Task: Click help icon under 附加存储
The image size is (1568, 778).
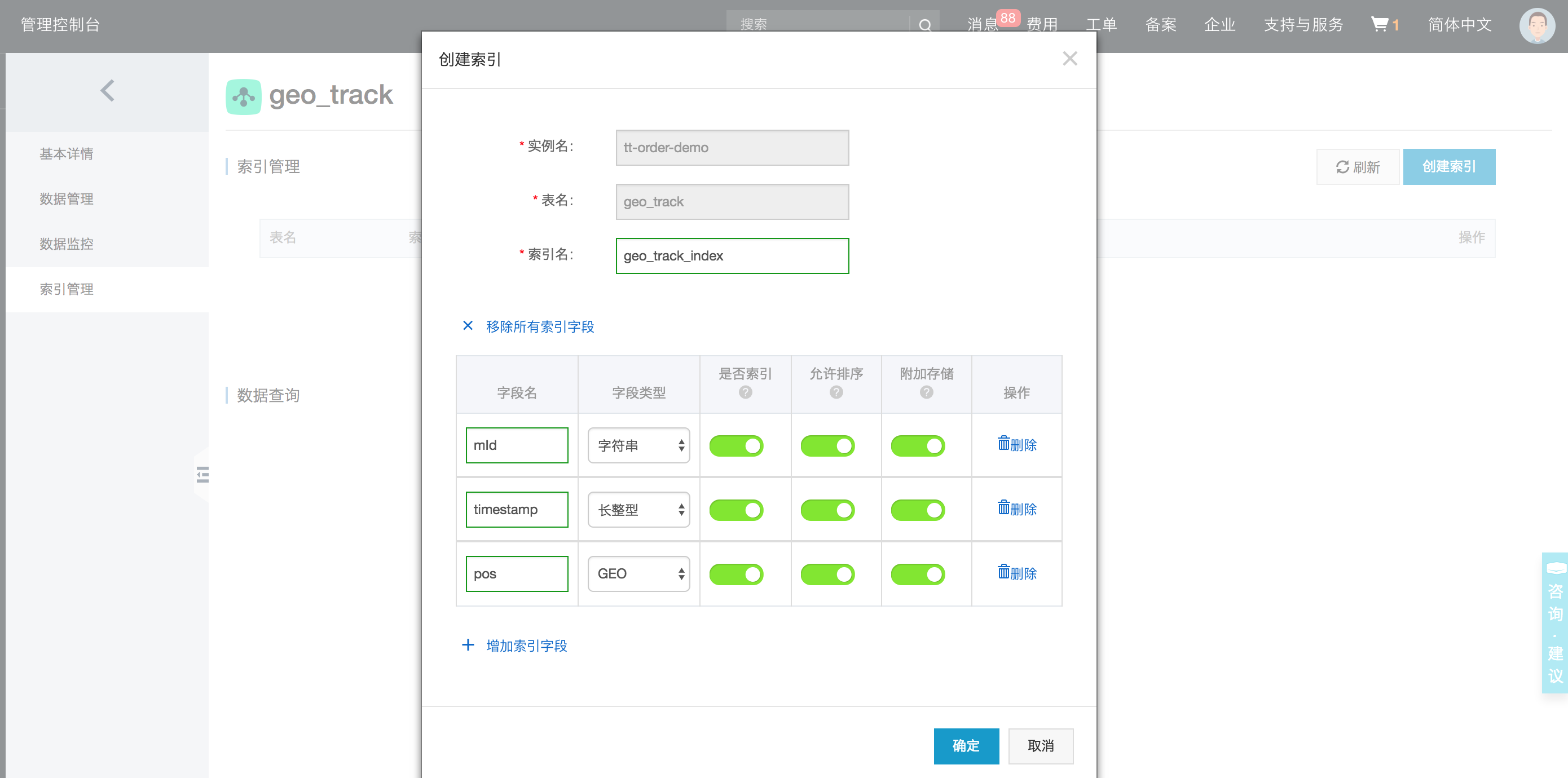Action: (926, 392)
